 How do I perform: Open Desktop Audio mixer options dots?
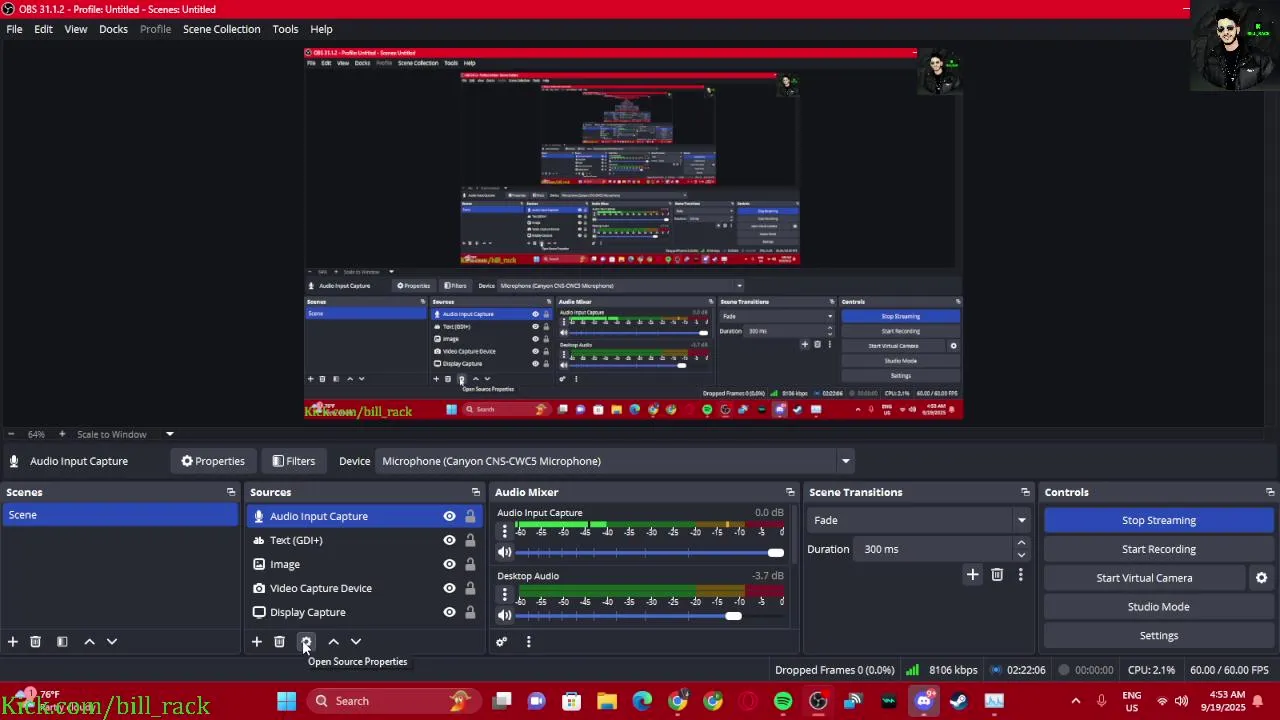coord(504,595)
